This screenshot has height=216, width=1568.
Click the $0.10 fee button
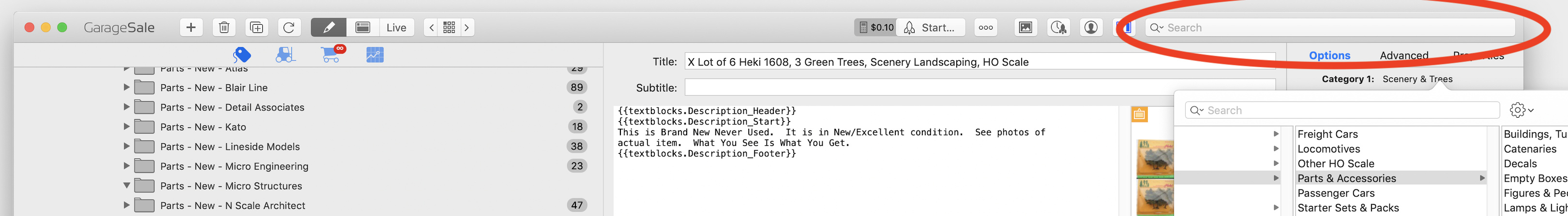tap(875, 28)
